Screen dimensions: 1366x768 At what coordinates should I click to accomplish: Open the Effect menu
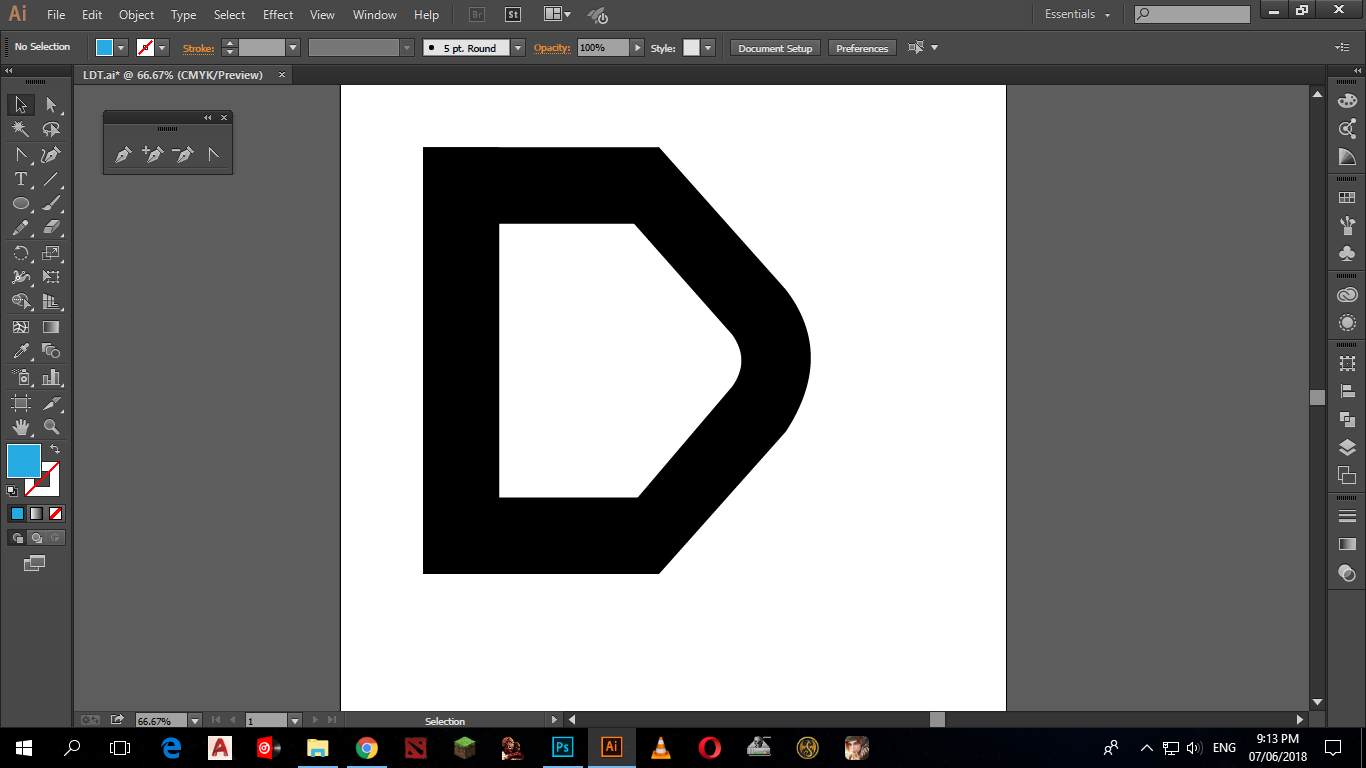click(x=278, y=15)
